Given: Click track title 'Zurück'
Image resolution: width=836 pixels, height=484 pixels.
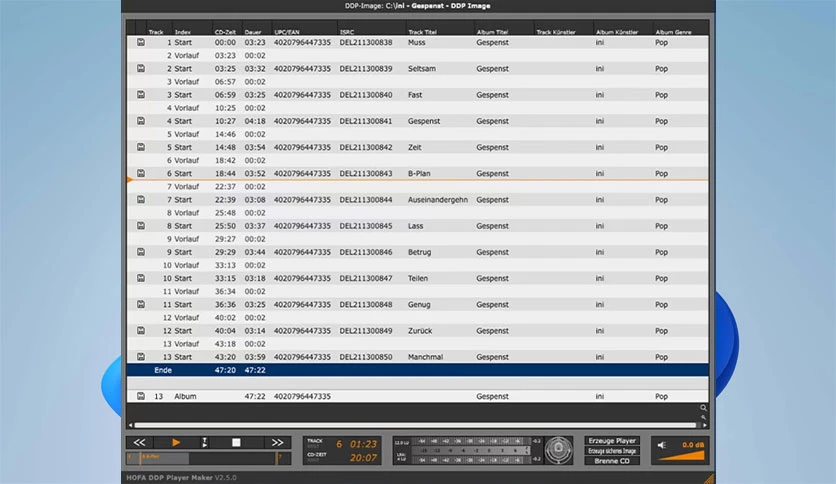Looking at the screenshot, I should coord(420,330).
